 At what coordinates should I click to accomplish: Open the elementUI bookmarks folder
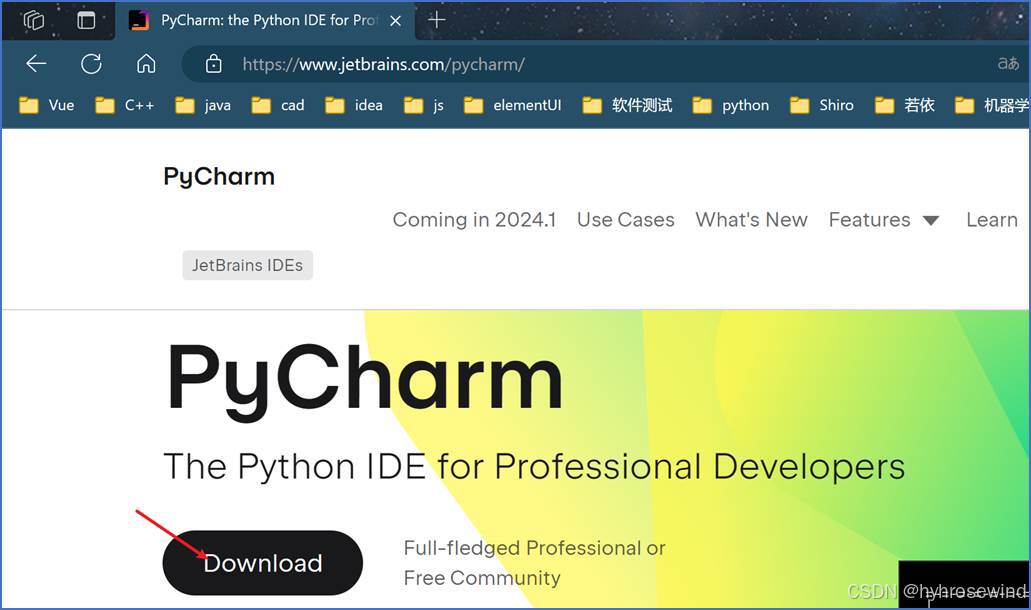(x=513, y=105)
